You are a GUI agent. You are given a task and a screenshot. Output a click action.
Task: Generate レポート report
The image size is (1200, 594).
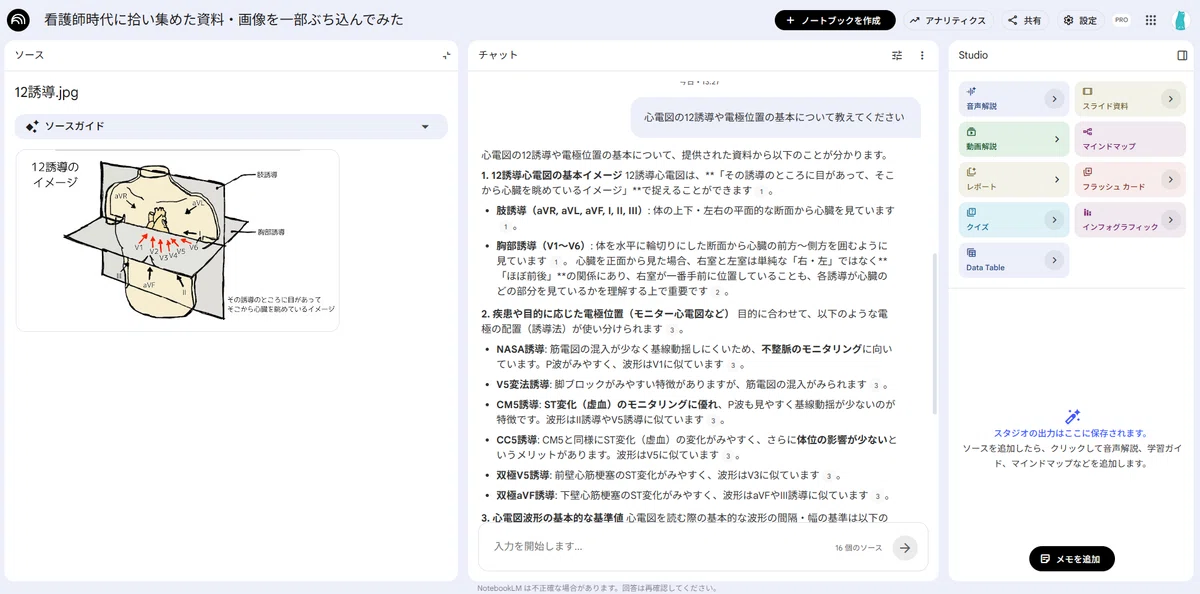(1014, 179)
